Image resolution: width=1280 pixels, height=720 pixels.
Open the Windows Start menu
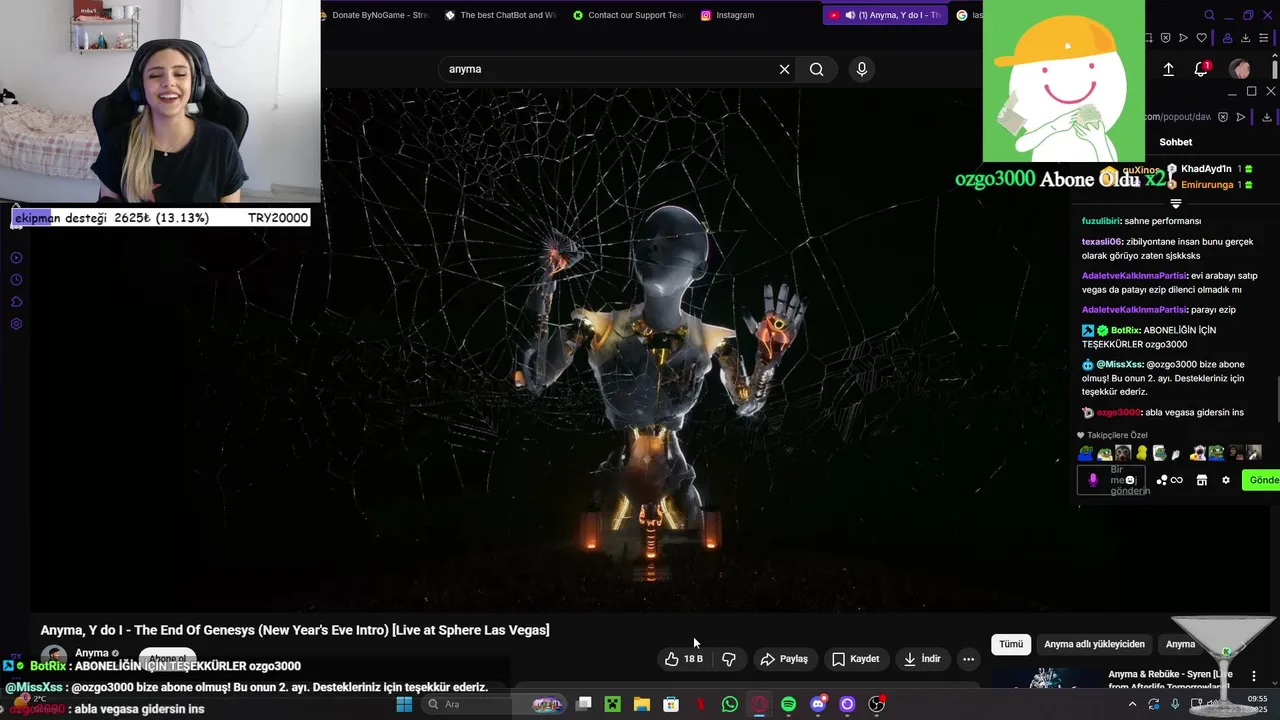pyautogui.click(x=404, y=704)
